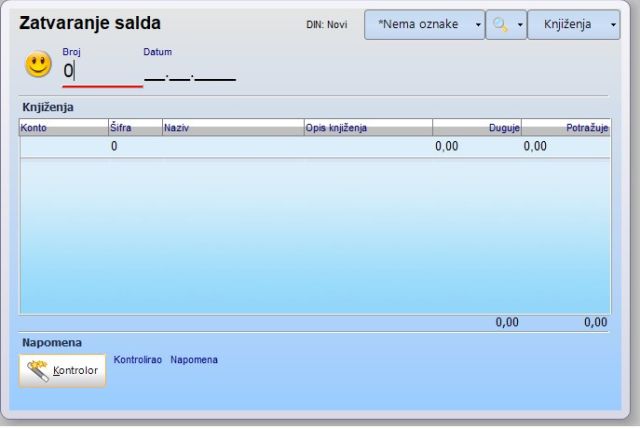
Task: Click the magnifier search icon
Action: 498,24
